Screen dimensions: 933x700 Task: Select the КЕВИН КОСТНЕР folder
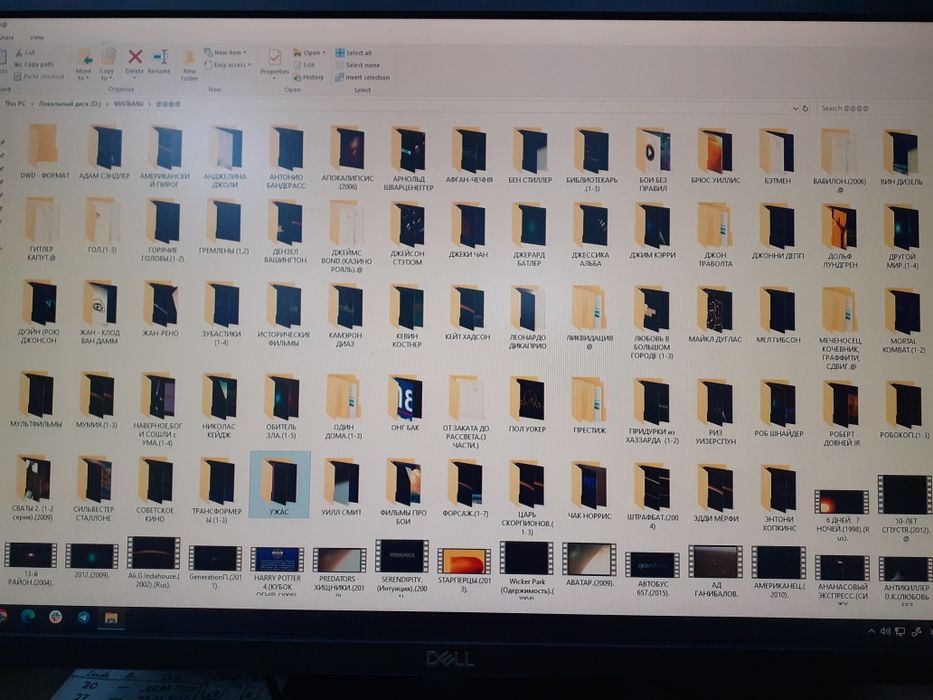pos(407,315)
